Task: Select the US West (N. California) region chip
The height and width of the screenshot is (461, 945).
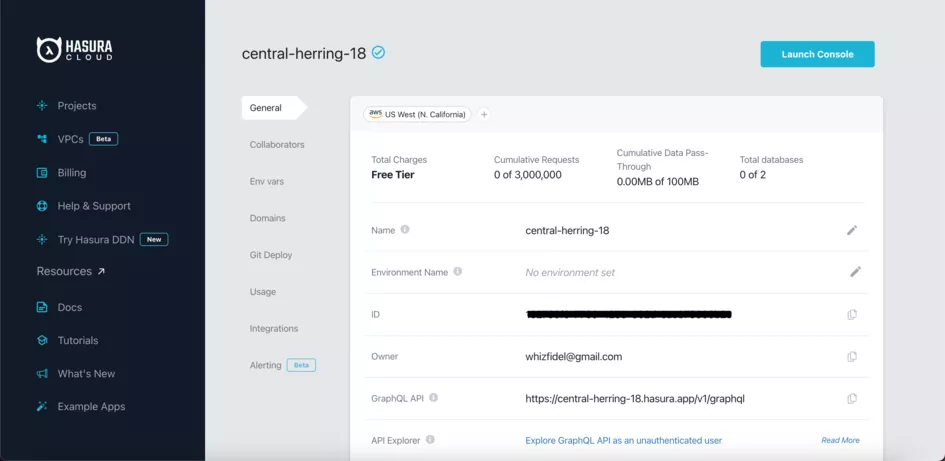Action: [417, 114]
